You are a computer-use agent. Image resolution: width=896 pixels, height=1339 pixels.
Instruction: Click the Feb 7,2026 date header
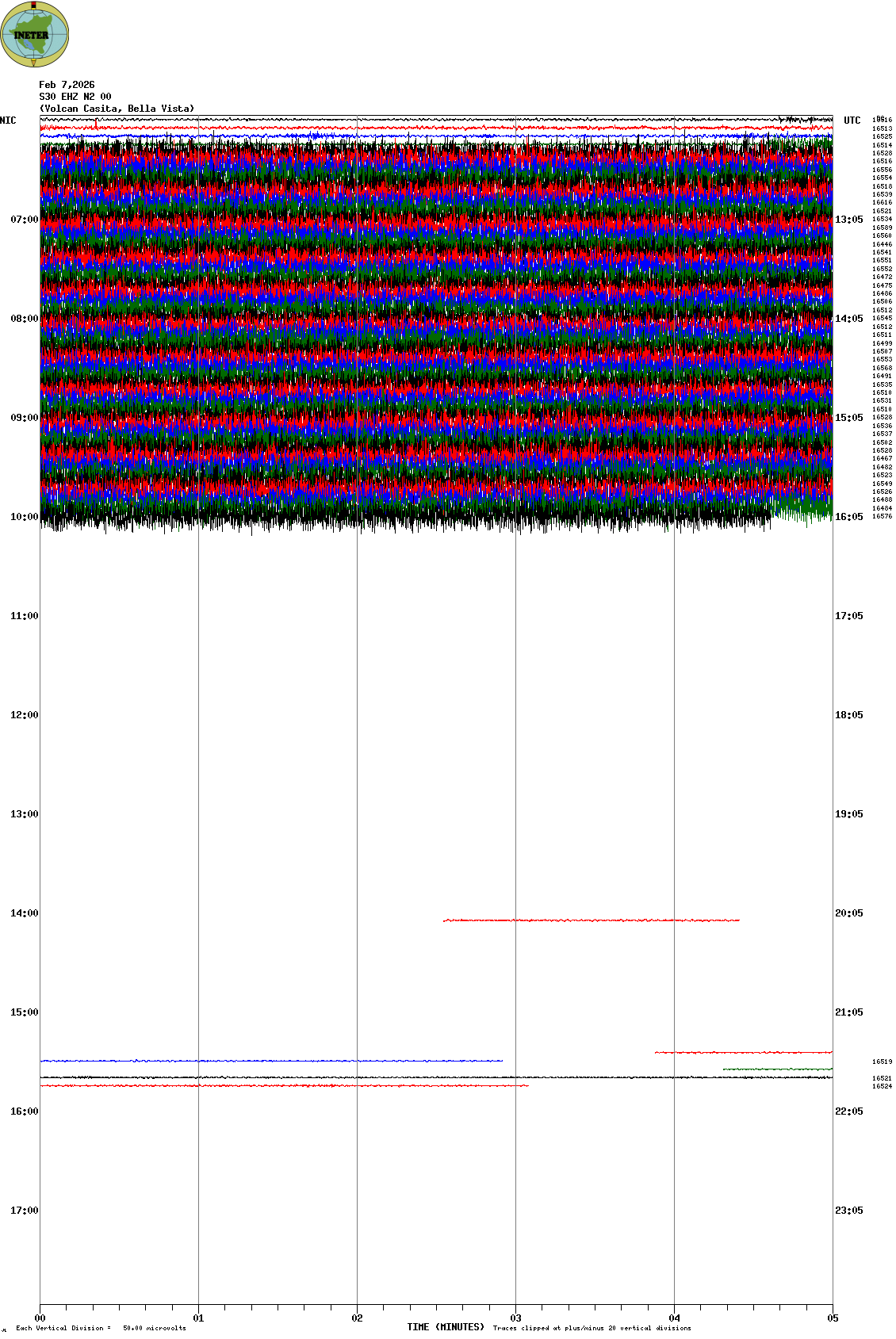67,85
